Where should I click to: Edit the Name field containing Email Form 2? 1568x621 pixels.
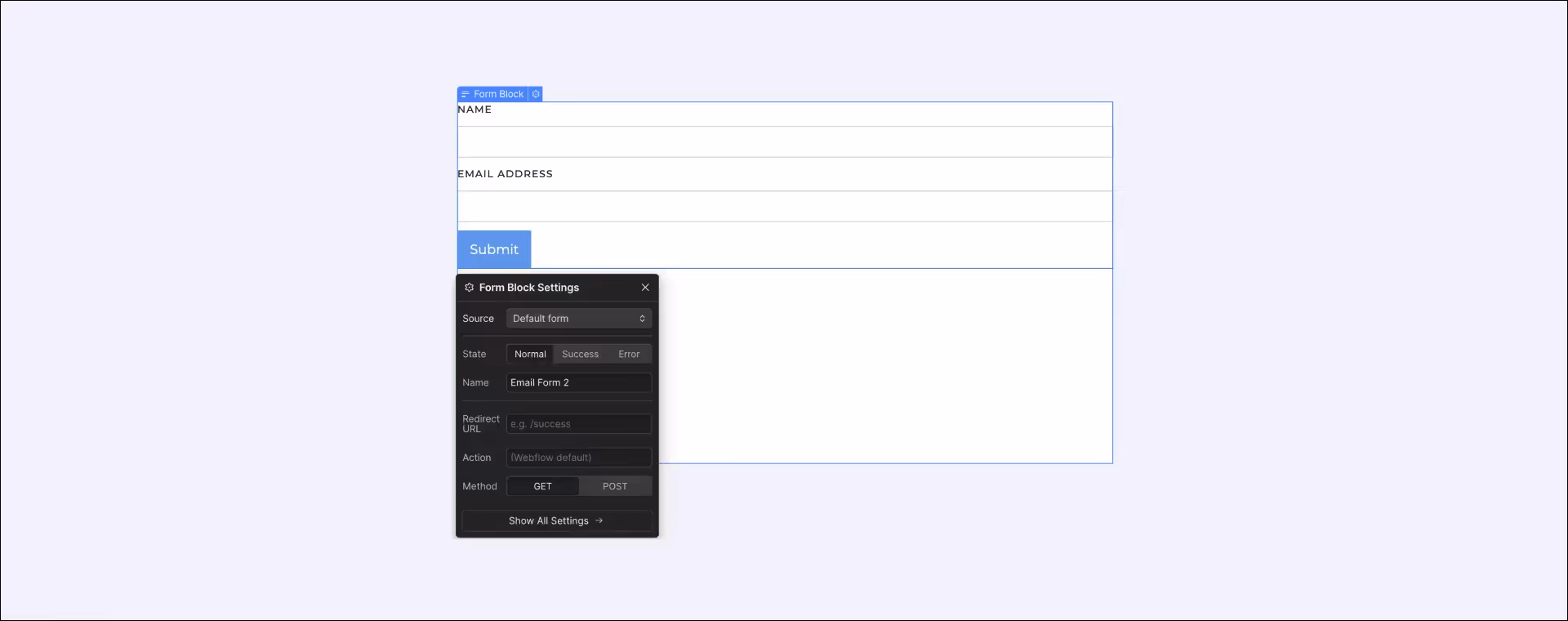tap(579, 382)
